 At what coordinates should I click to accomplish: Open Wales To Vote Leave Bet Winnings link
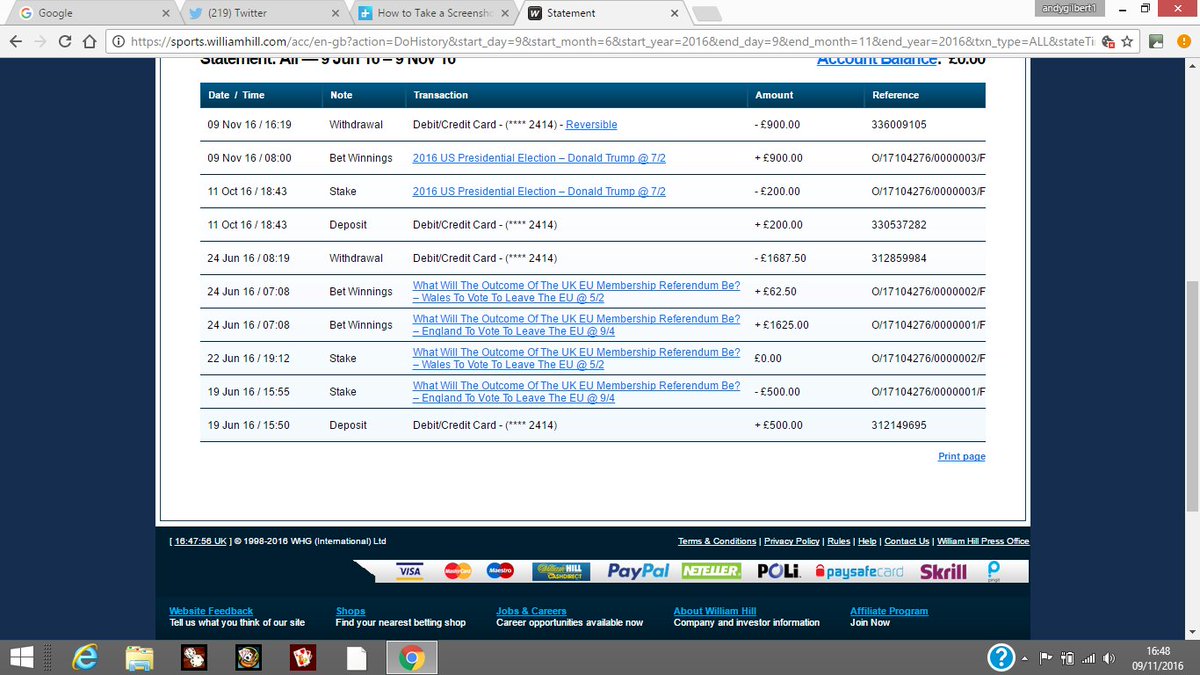[x=576, y=291]
